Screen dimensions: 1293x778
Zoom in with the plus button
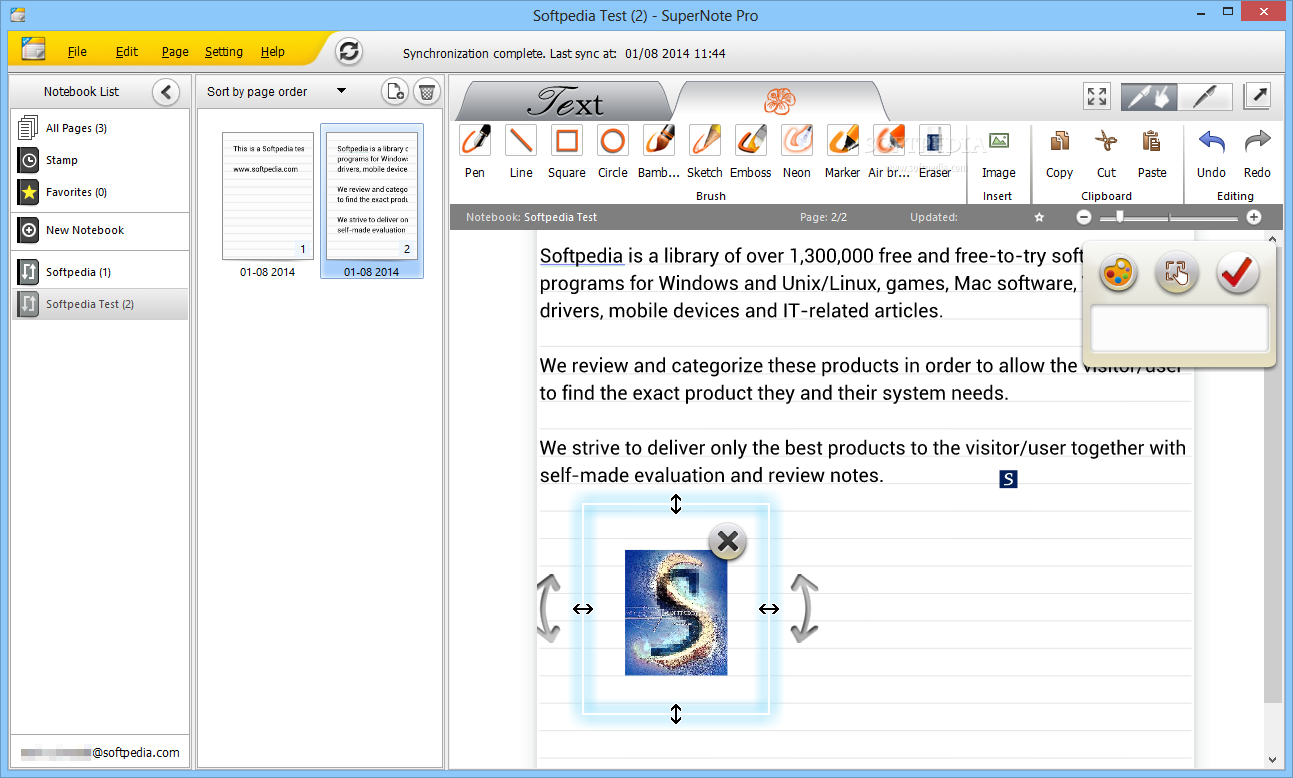pos(1254,217)
